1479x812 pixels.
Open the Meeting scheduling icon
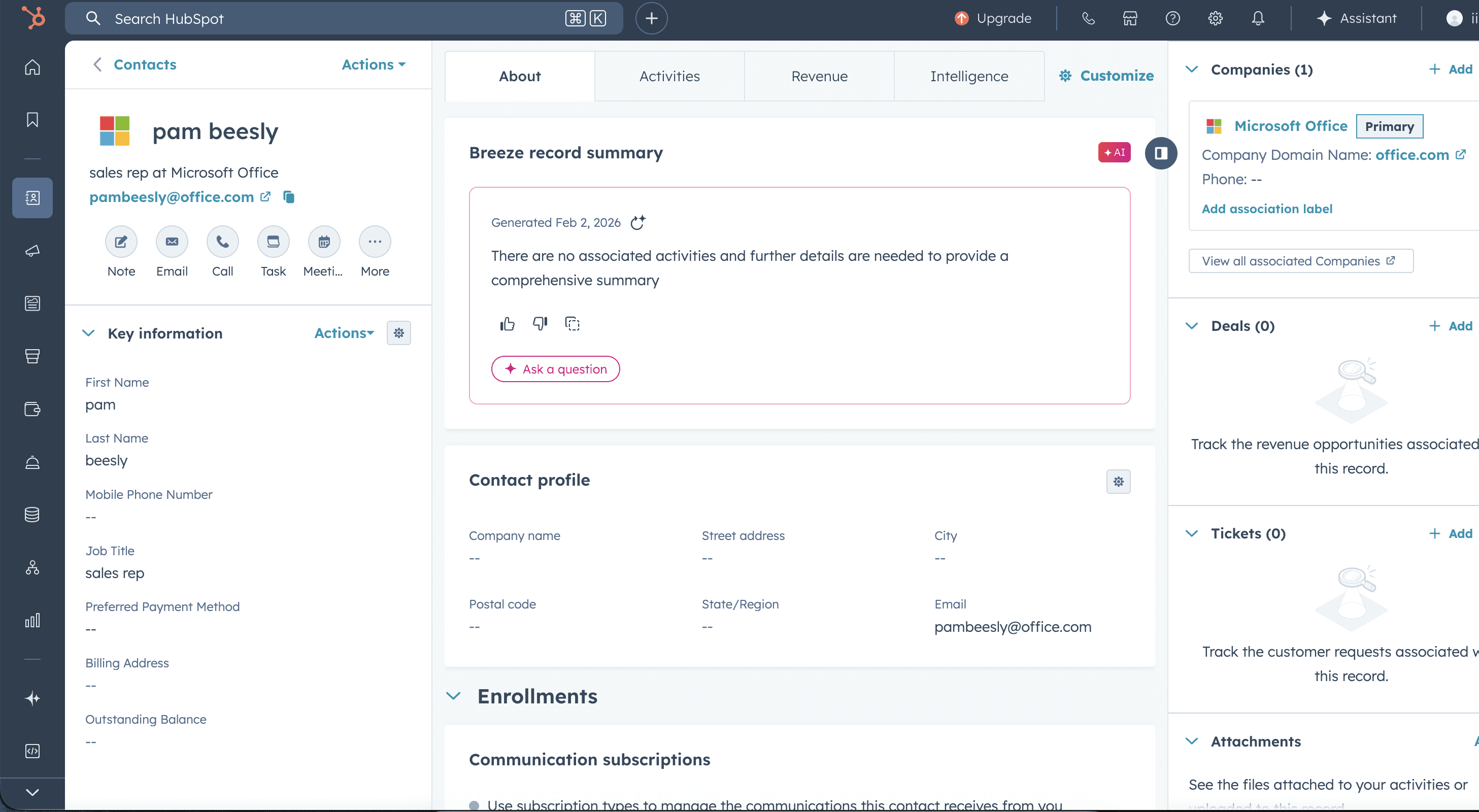(x=324, y=242)
